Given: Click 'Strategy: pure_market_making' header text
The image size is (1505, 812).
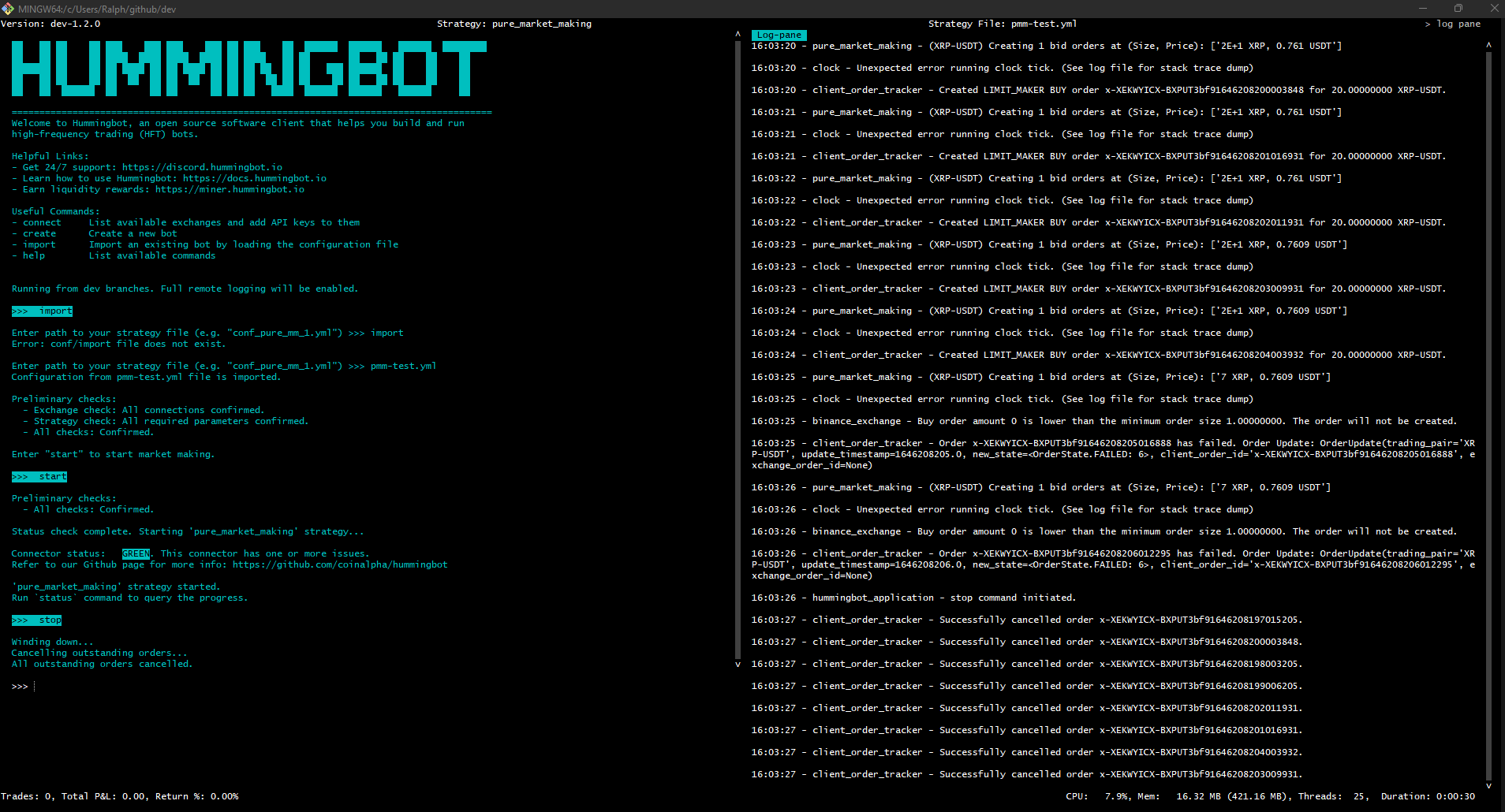Looking at the screenshot, I should pyautogui.click(x=514, y=24).
